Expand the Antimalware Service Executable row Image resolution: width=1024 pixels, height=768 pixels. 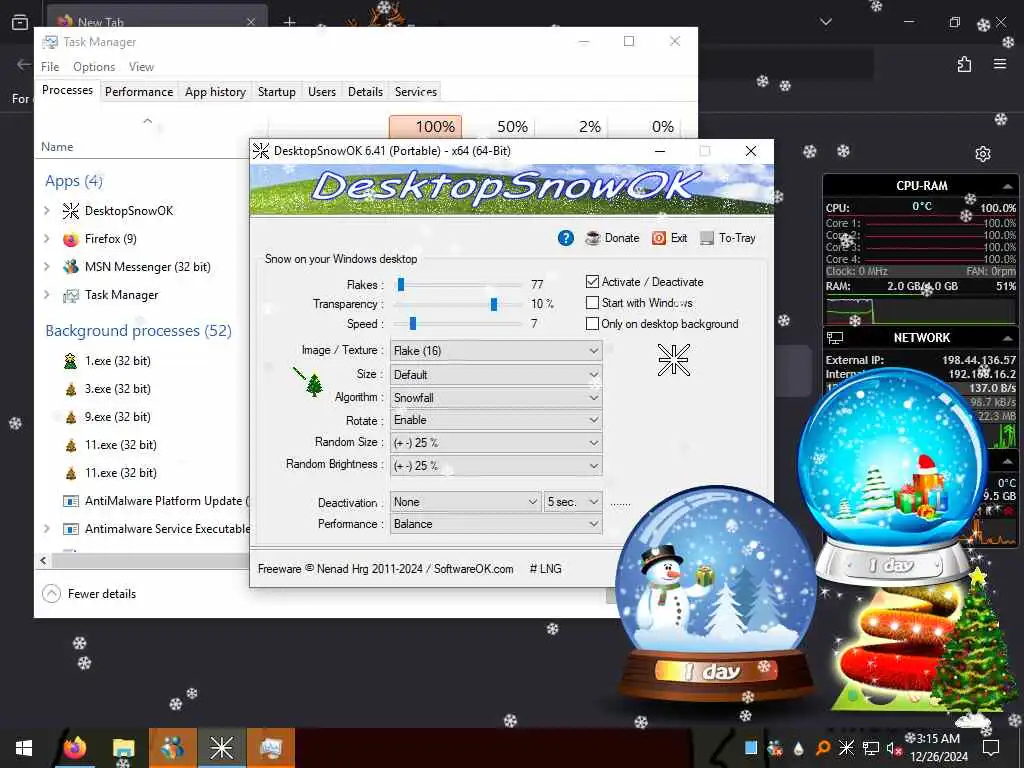pyautogui.click(x=46, y=528)
